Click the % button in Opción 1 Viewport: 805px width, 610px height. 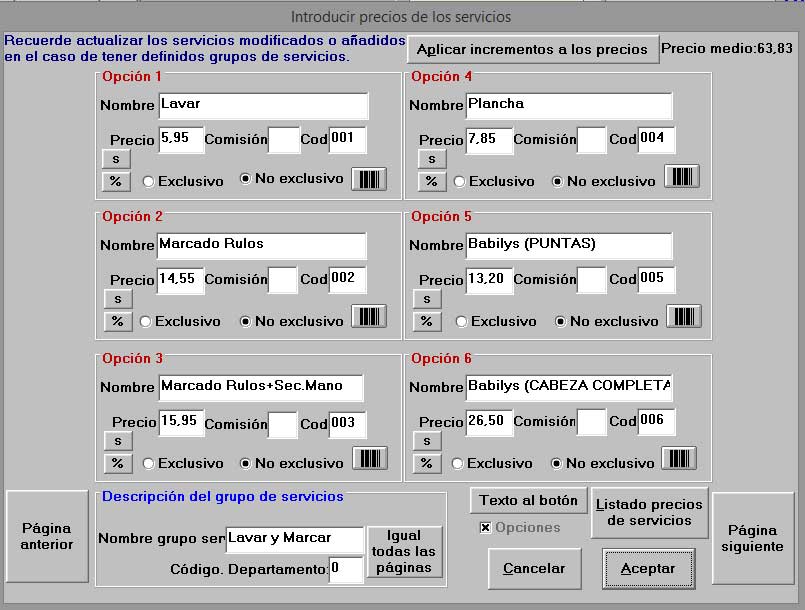pos(116,181)
